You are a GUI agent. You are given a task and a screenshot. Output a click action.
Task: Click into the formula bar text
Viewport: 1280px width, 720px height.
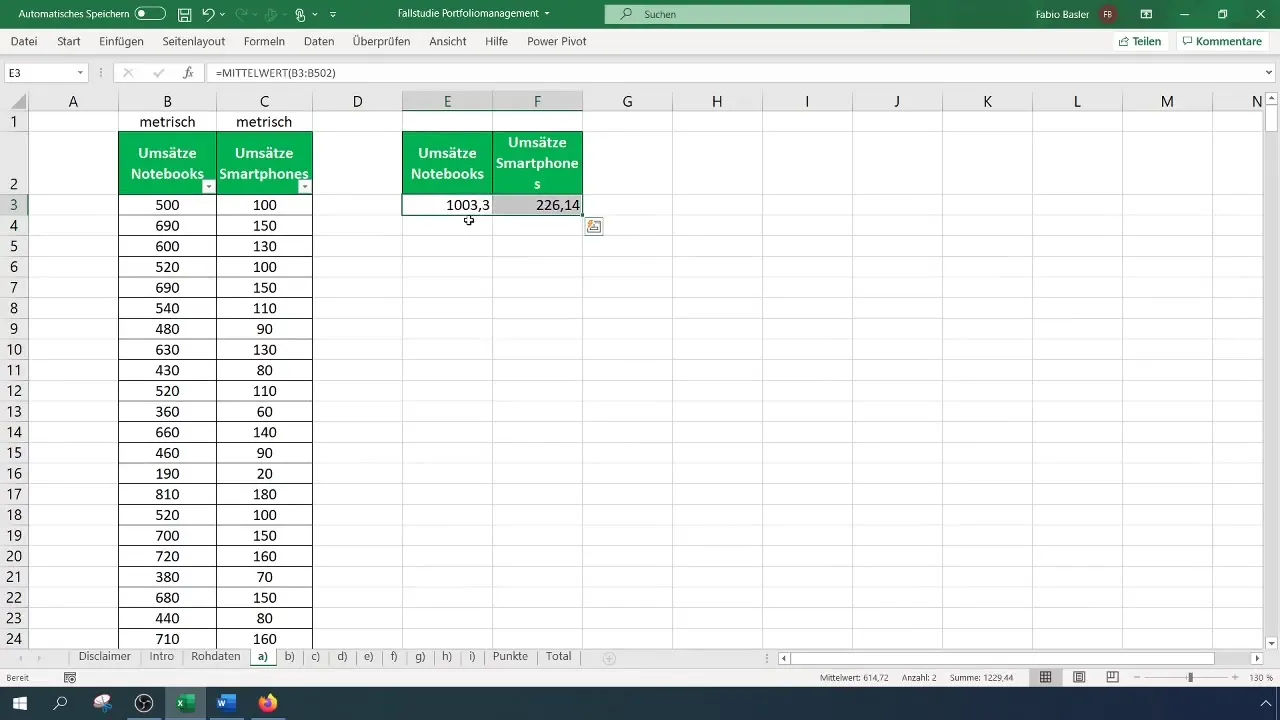pyautogui.click(x=733, y=73)
